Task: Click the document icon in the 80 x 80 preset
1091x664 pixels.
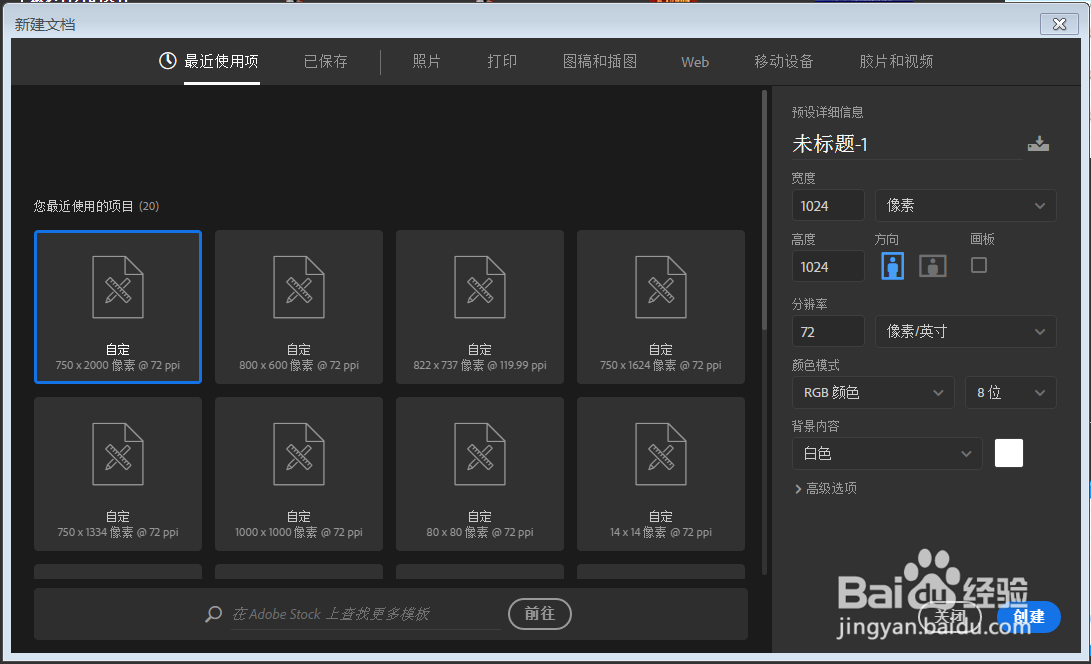Action: tap(479, 454)
